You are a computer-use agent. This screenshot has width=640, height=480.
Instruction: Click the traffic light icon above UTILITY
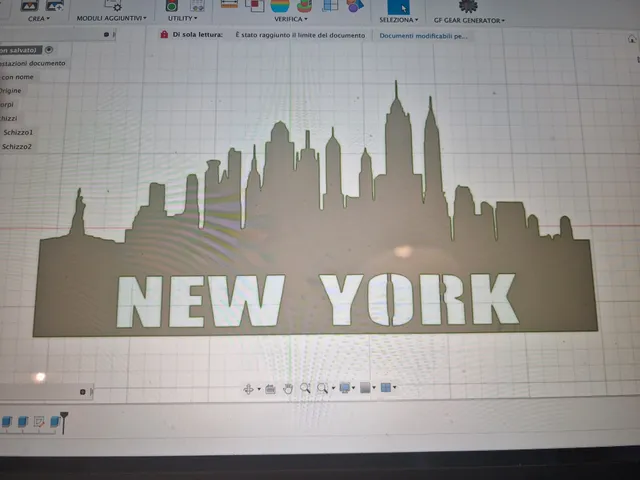171,5
